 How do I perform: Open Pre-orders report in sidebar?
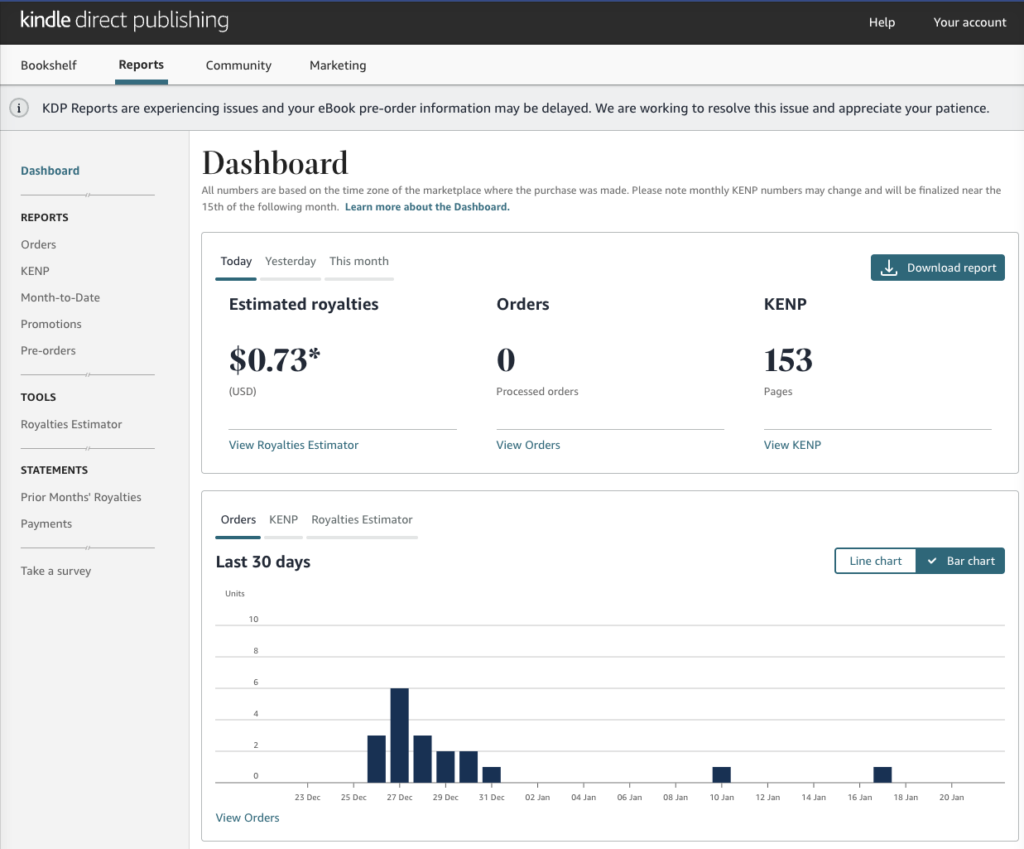pyautogui.click(x=48, y=351)
